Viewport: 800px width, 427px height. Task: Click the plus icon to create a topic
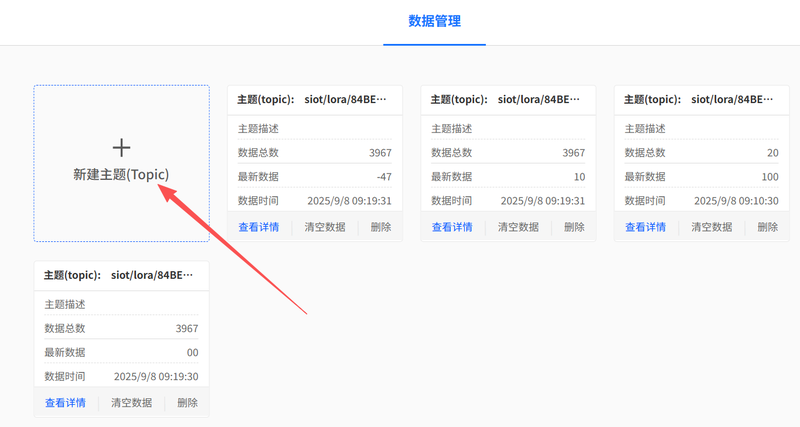[x=121, y=148]
